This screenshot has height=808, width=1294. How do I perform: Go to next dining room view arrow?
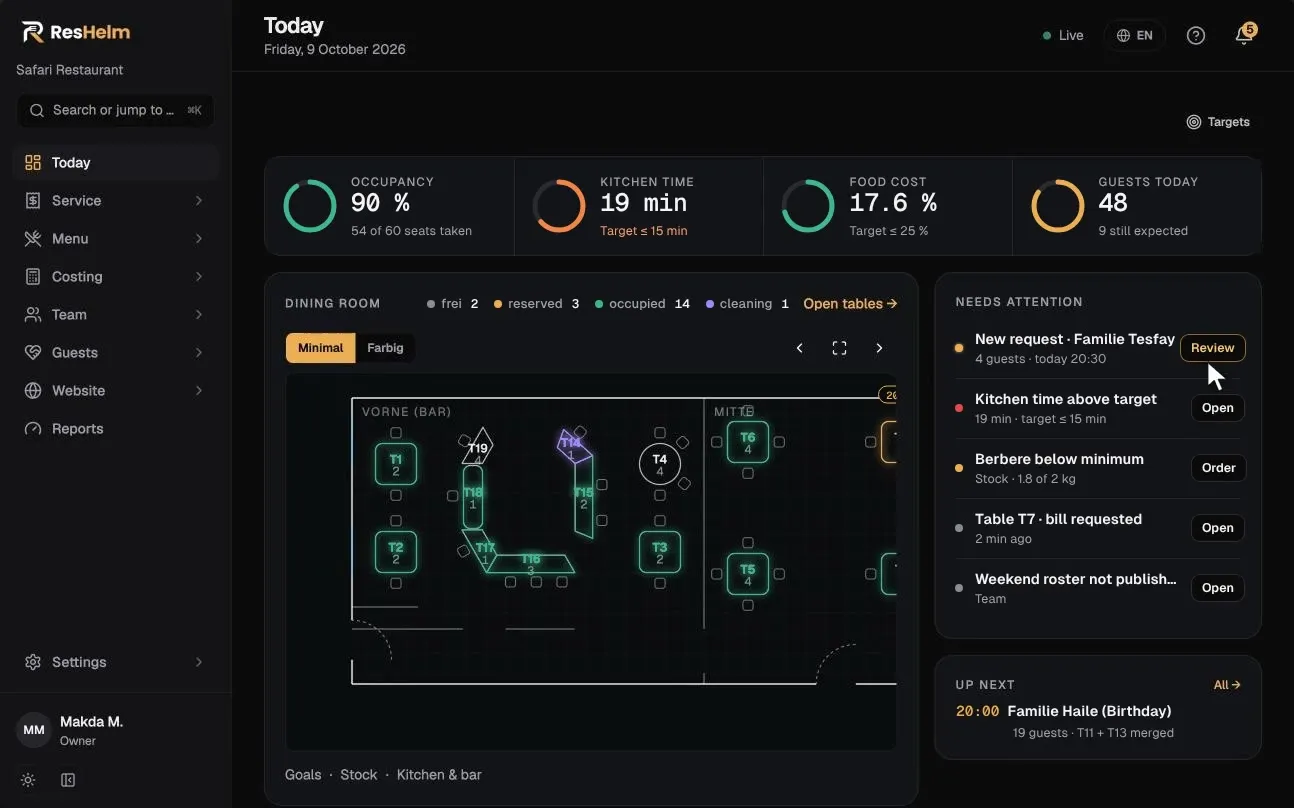pos(879,348)
